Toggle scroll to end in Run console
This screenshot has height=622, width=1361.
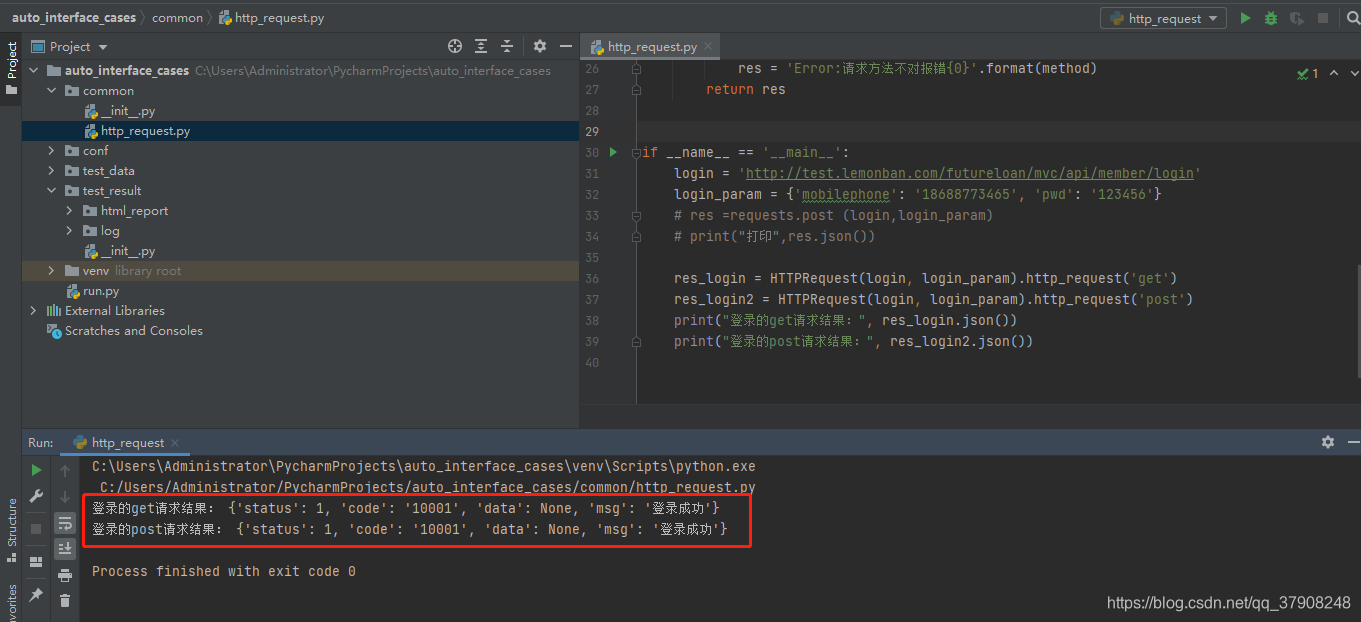coord(65,548)
